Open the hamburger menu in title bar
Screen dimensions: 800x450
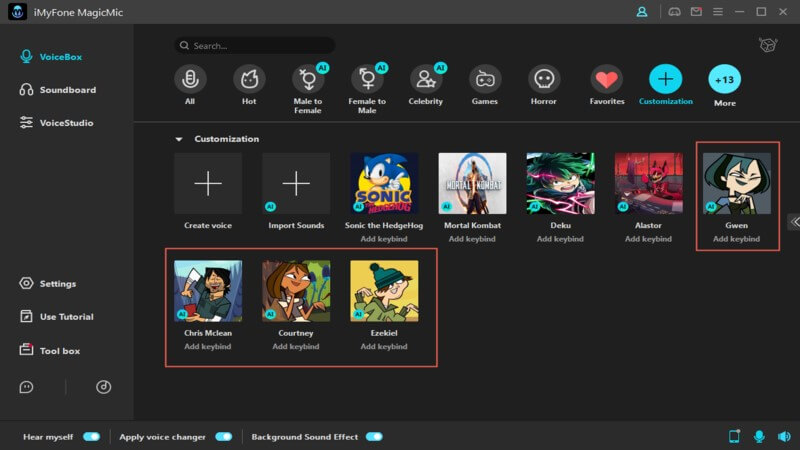[x=718, y=11]
